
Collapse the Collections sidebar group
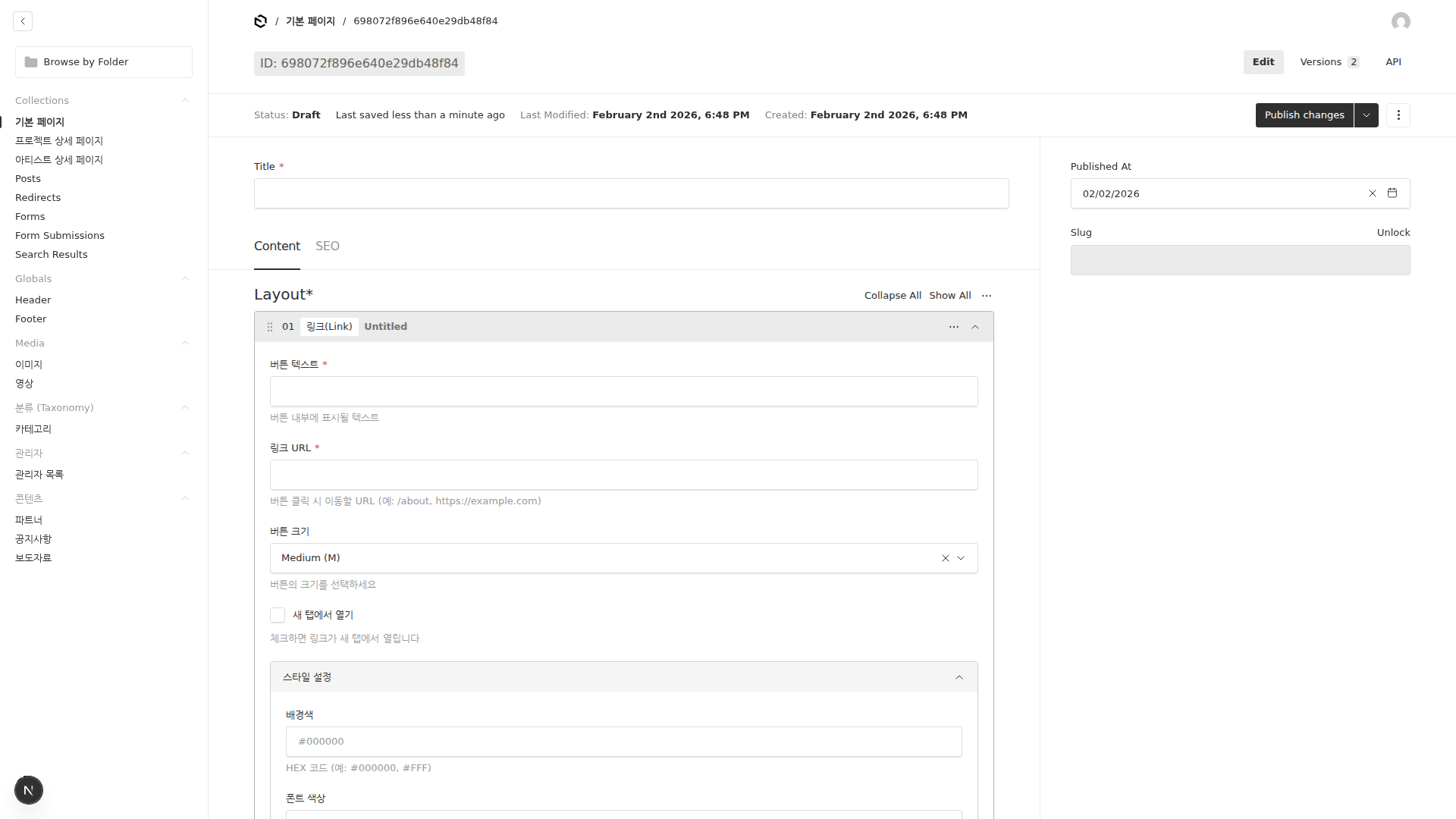[x=184, y=101]
